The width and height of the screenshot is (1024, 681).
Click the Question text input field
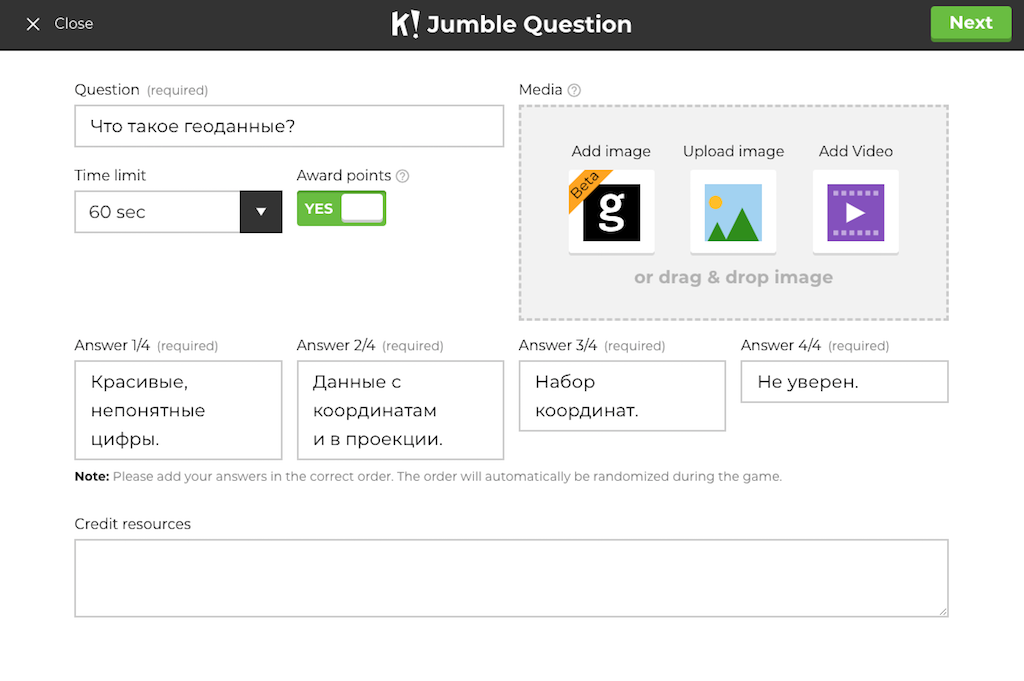click(289, 126)
